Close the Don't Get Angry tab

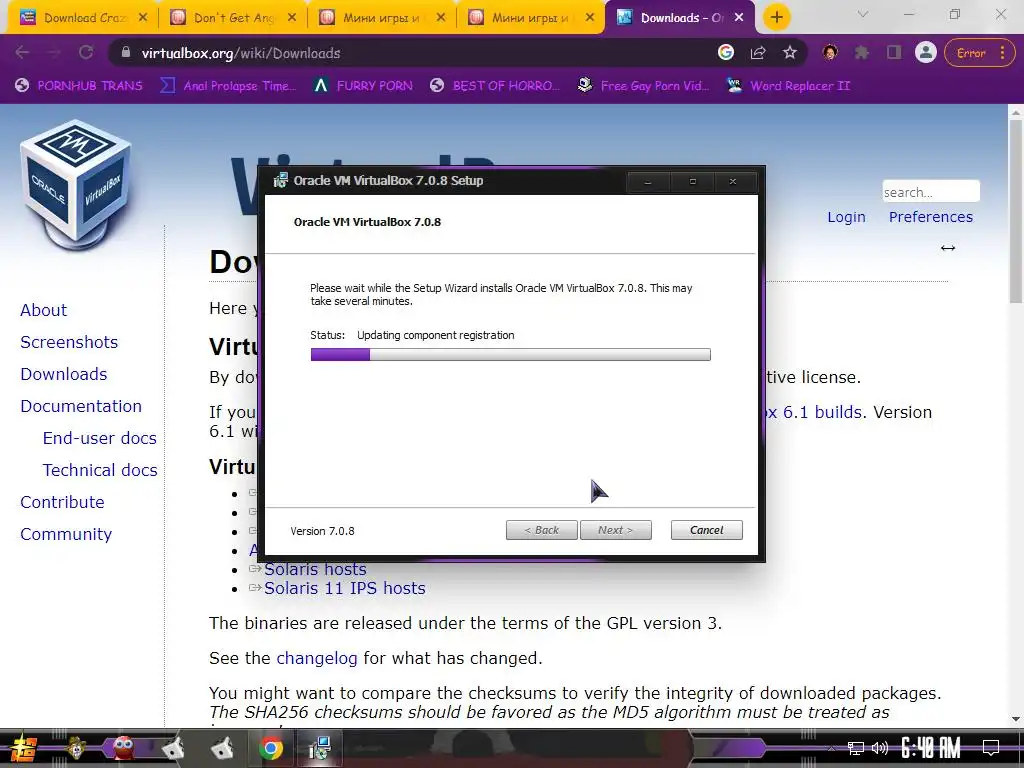coord(292,18)
